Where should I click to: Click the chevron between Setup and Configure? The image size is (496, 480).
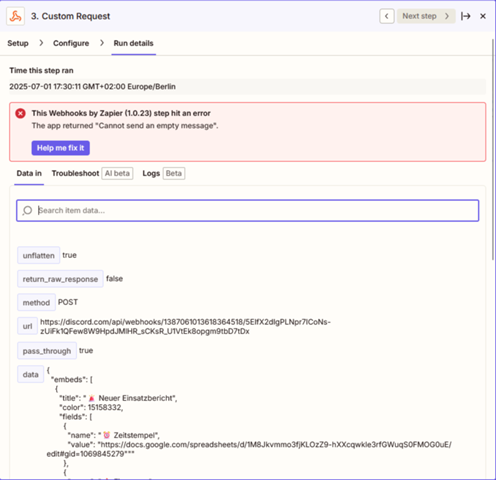41,43
